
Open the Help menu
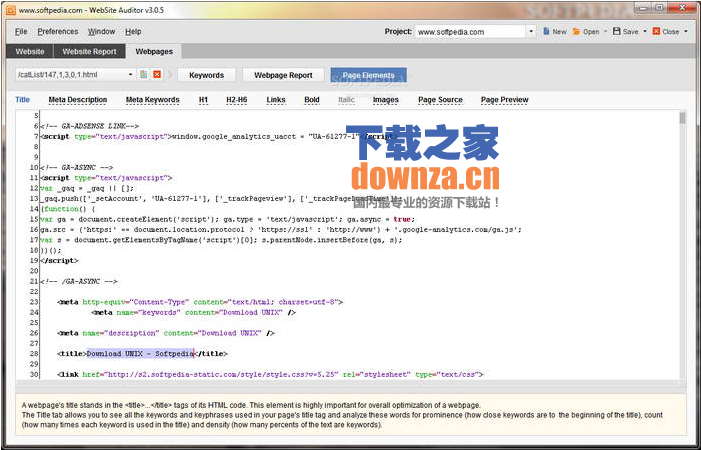[133, 31]
